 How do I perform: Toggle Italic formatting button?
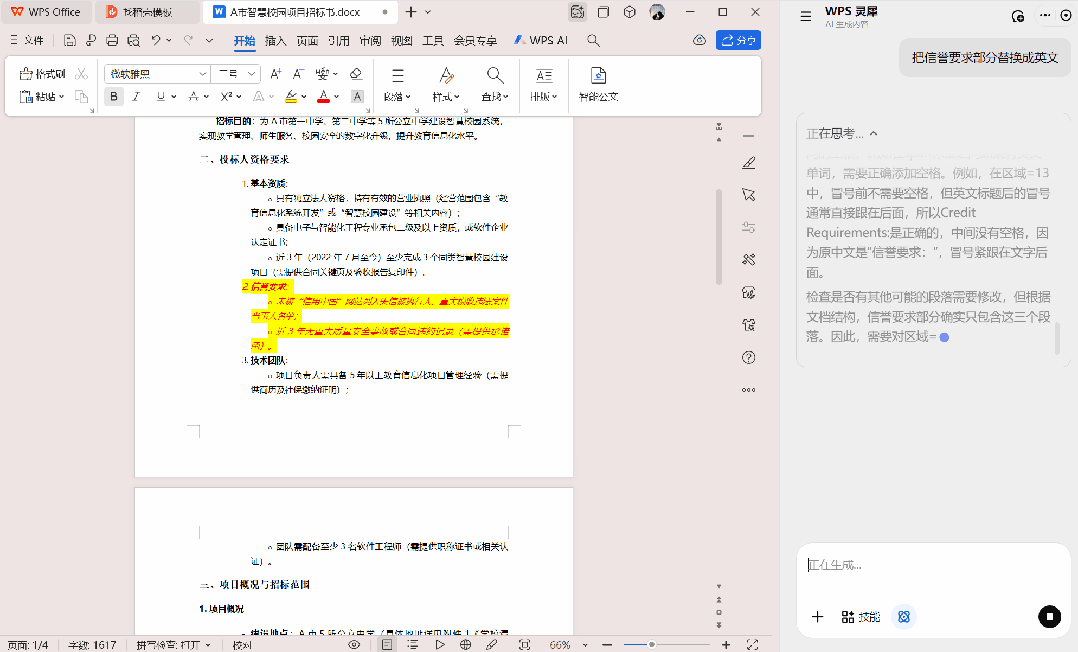coord(137,97)
